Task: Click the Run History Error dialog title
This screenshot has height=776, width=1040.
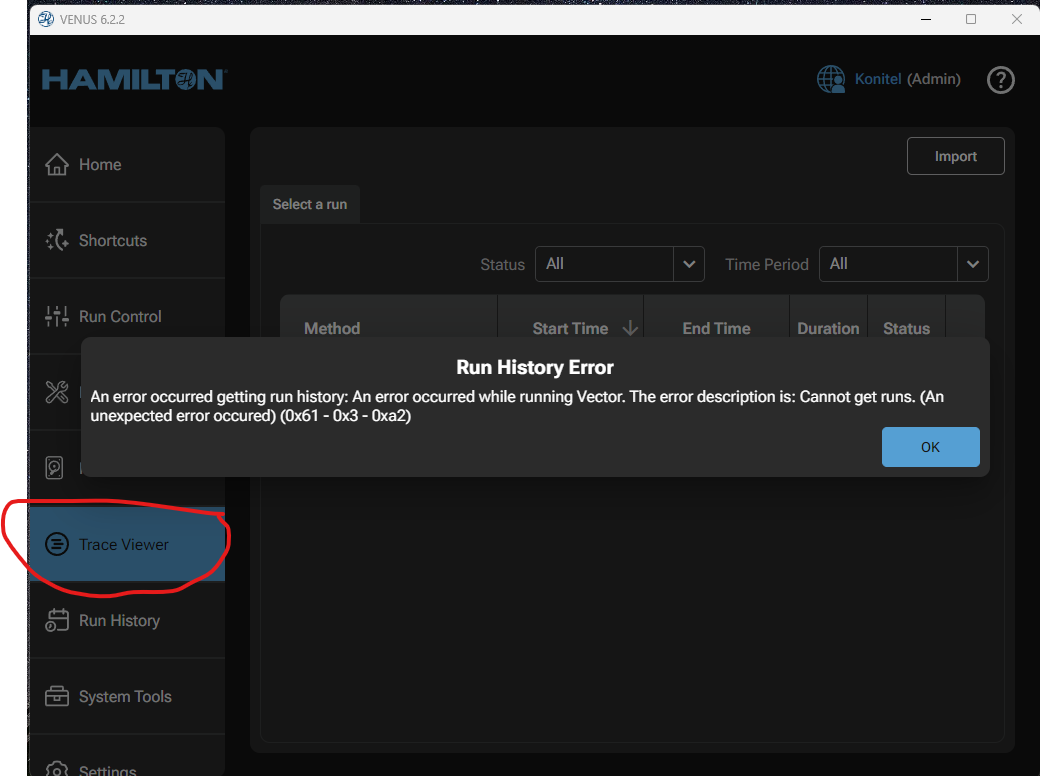Action: (535, 367)
